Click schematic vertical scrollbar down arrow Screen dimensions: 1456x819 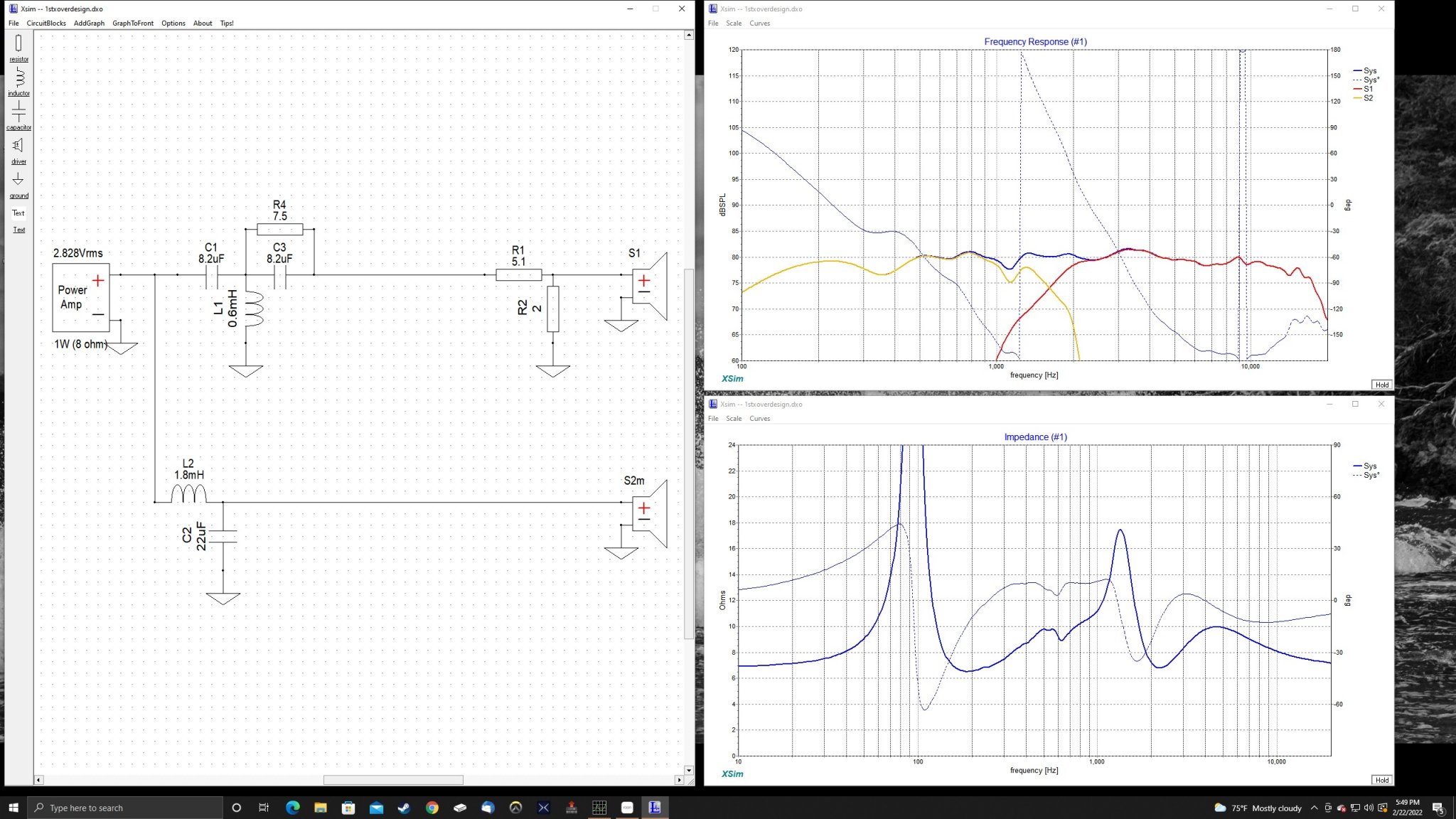pyautogui.click(x=689, y=770)
